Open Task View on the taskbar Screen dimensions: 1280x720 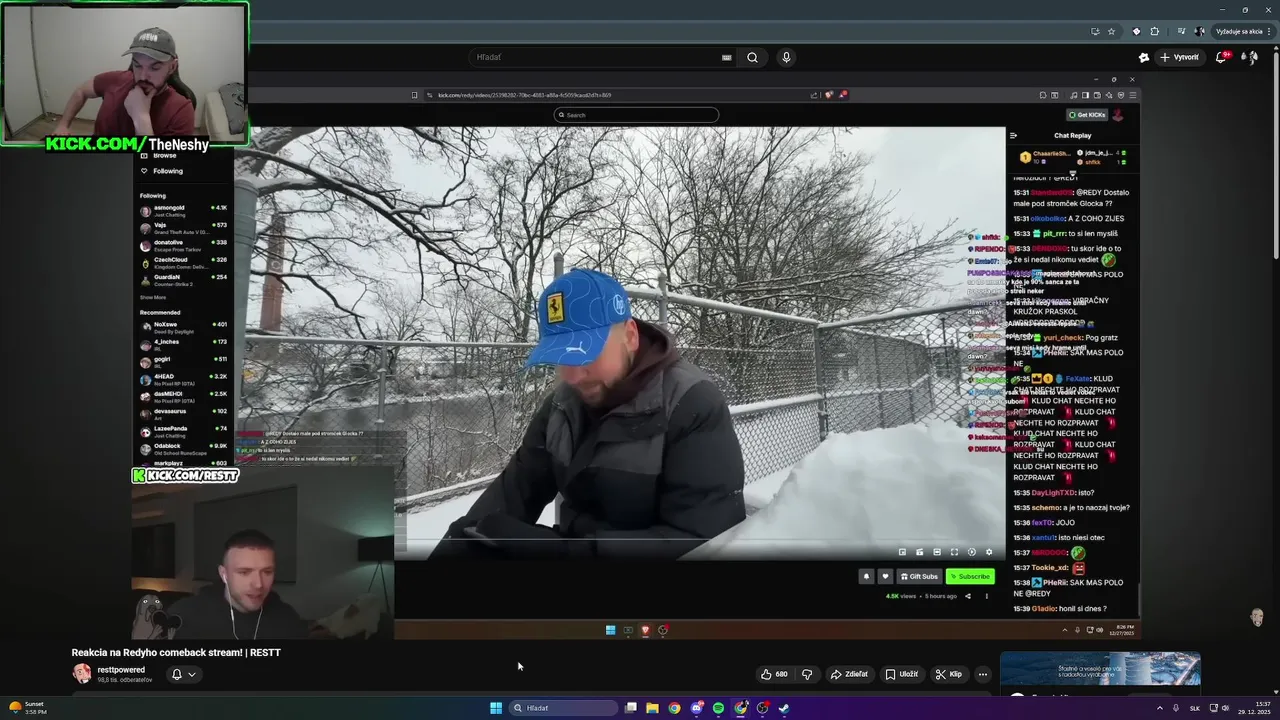pos(631,708)
